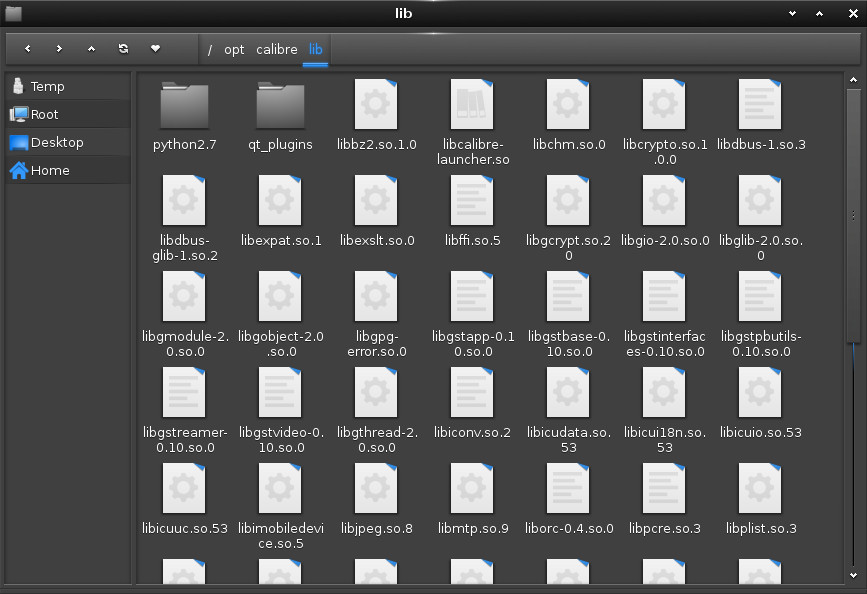Click the forward navigation arrow
867x594 pixels.
click(x=59, y=48)
